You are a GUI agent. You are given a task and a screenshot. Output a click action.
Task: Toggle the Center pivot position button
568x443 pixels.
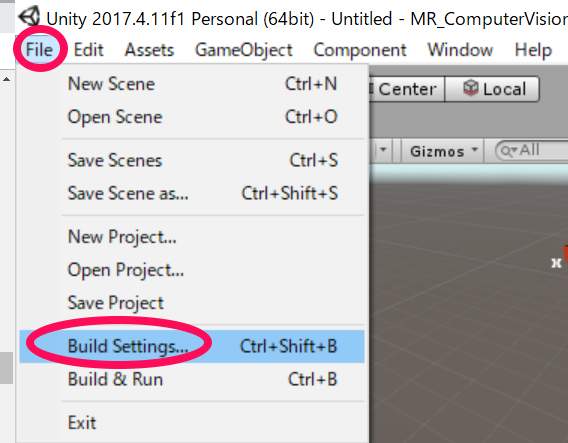[406, 89]
